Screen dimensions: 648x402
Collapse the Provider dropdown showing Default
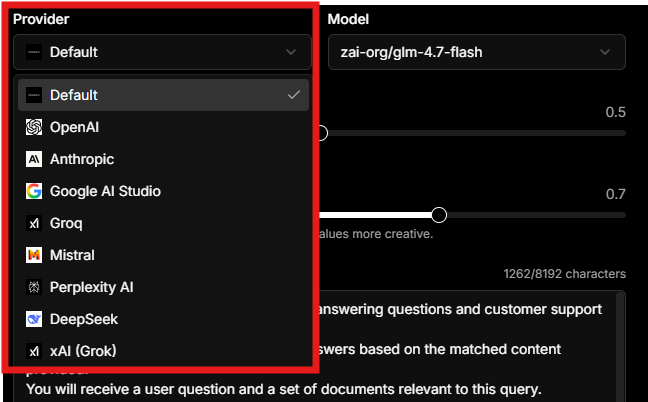tap(162, 52)
